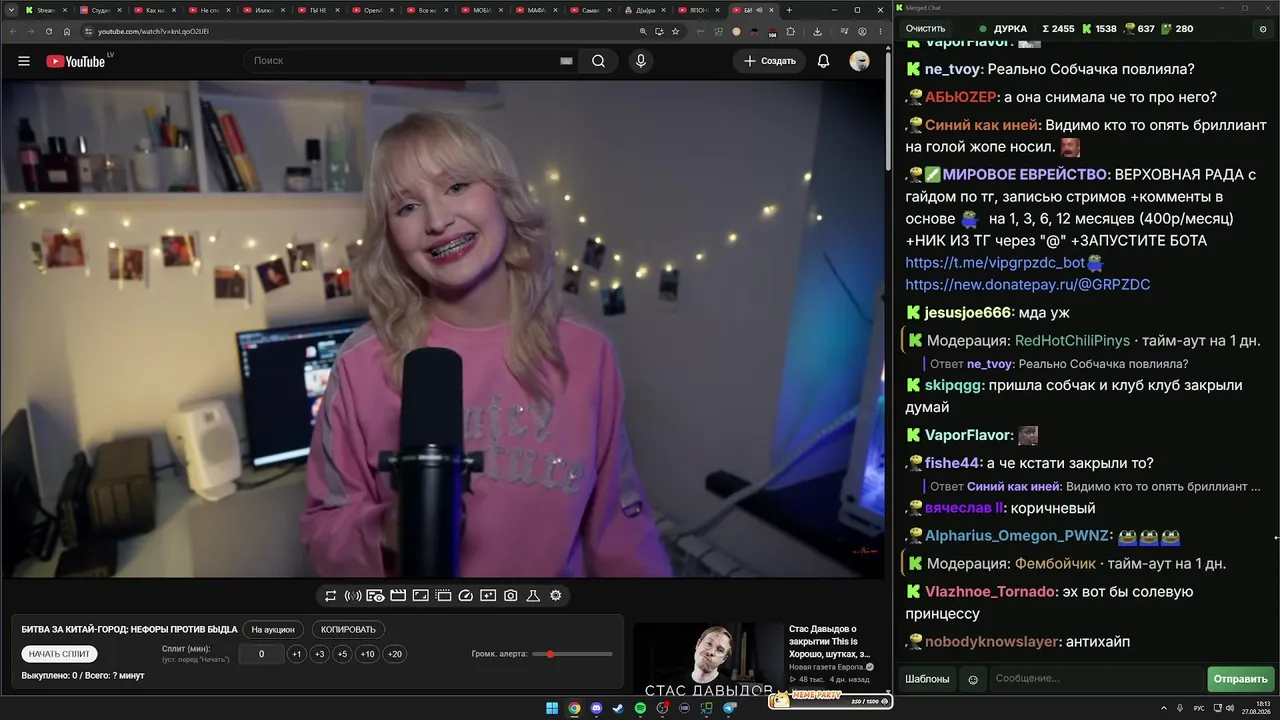
Task: Open the on-screen keyboard in the search box
Action: 566,61
